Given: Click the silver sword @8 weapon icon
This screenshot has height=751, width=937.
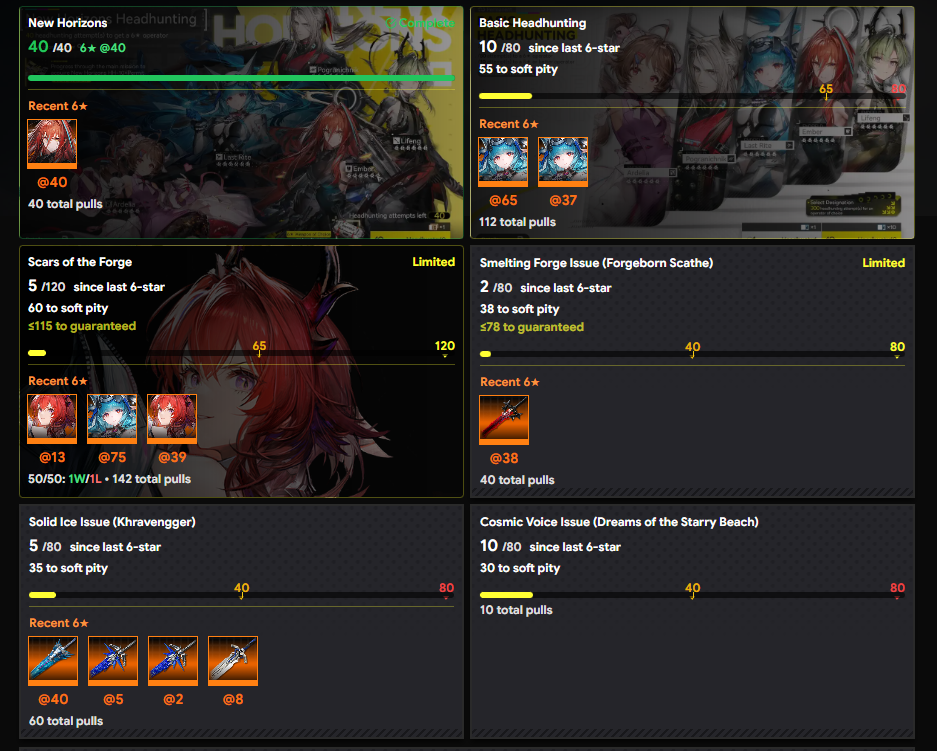Looking at the screenshot, I should click(233, 661).
